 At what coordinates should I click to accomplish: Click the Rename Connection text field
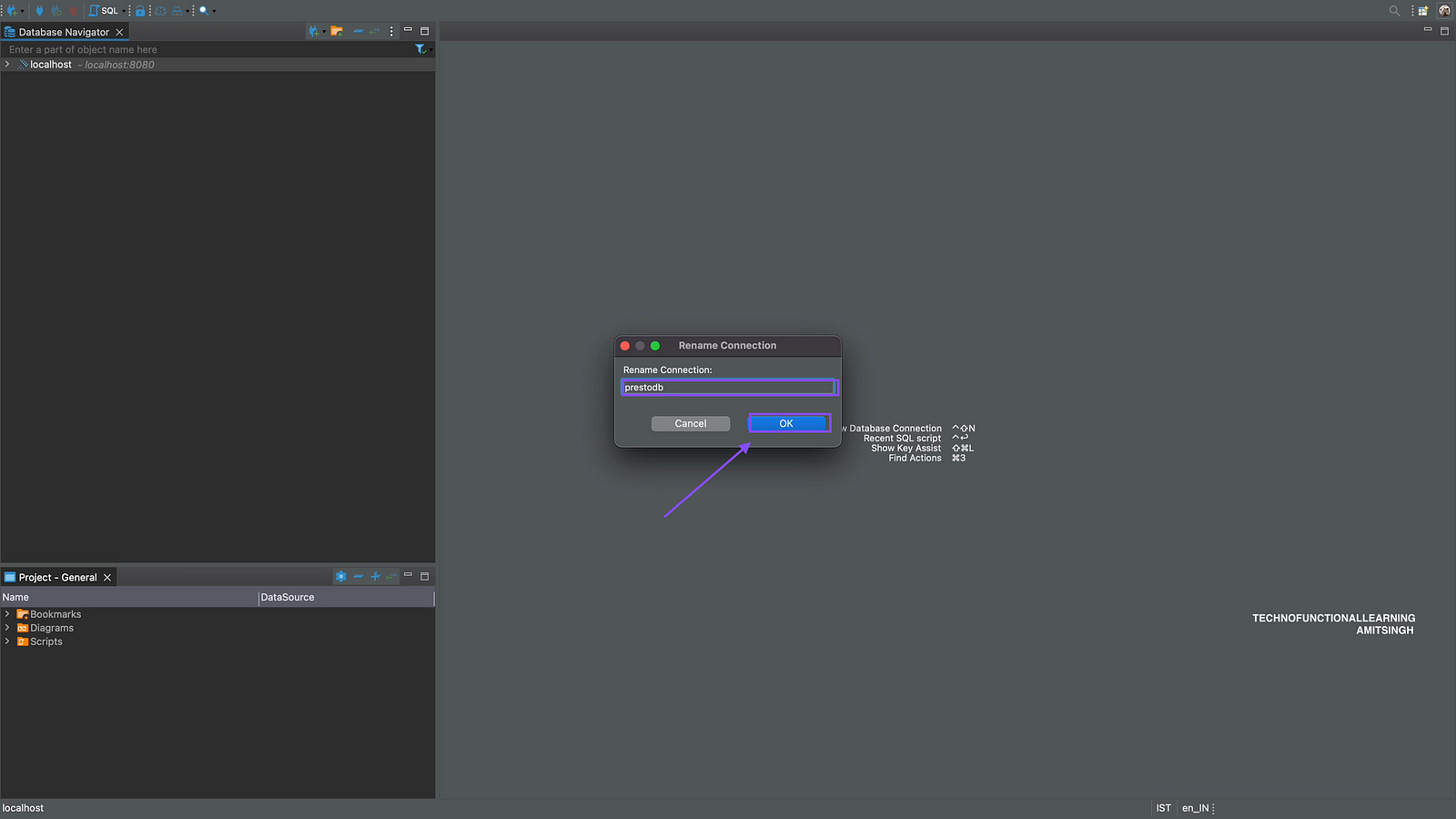[x=728, y=388]
